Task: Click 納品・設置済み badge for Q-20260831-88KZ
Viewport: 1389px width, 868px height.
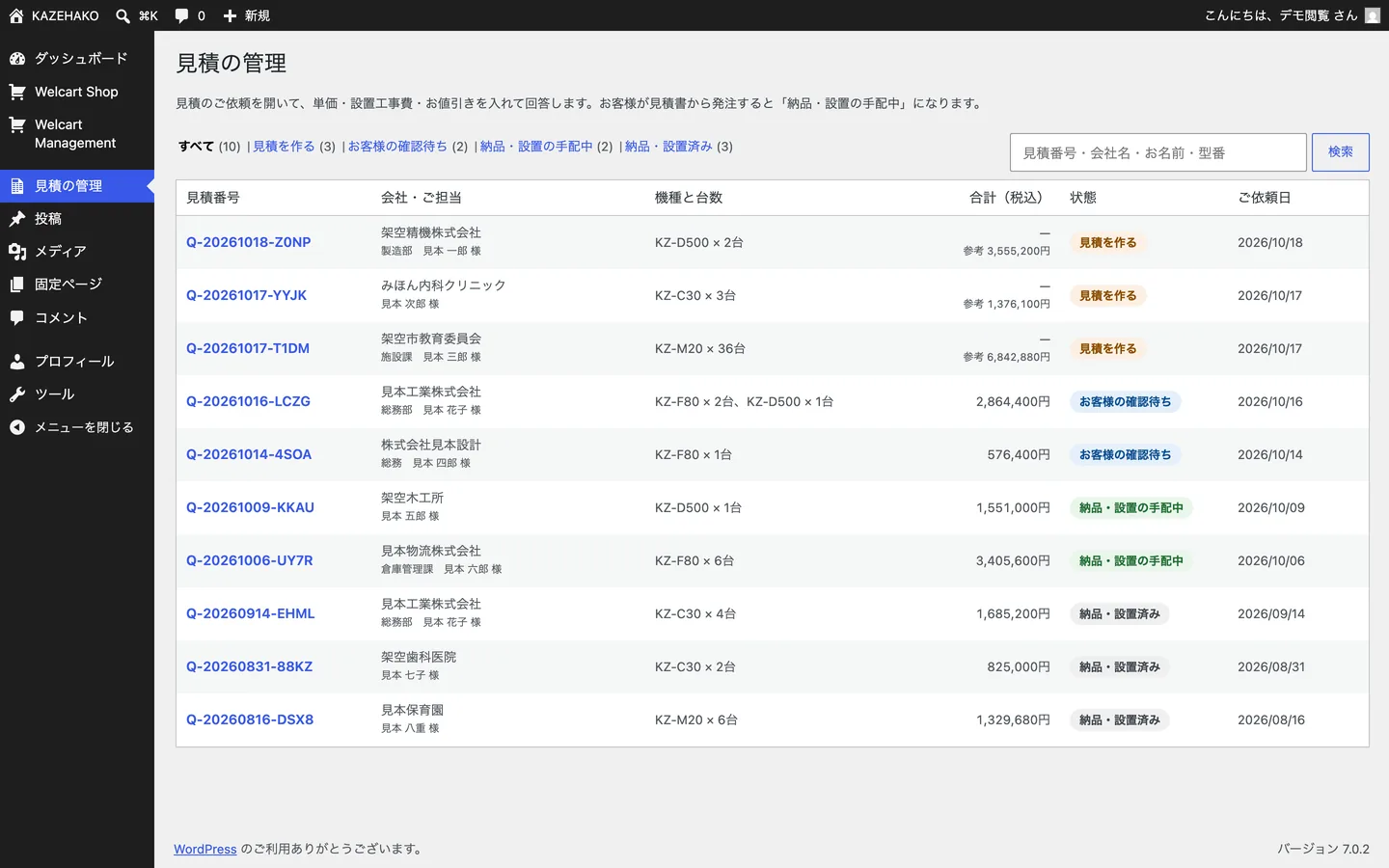Action: 1120,667
